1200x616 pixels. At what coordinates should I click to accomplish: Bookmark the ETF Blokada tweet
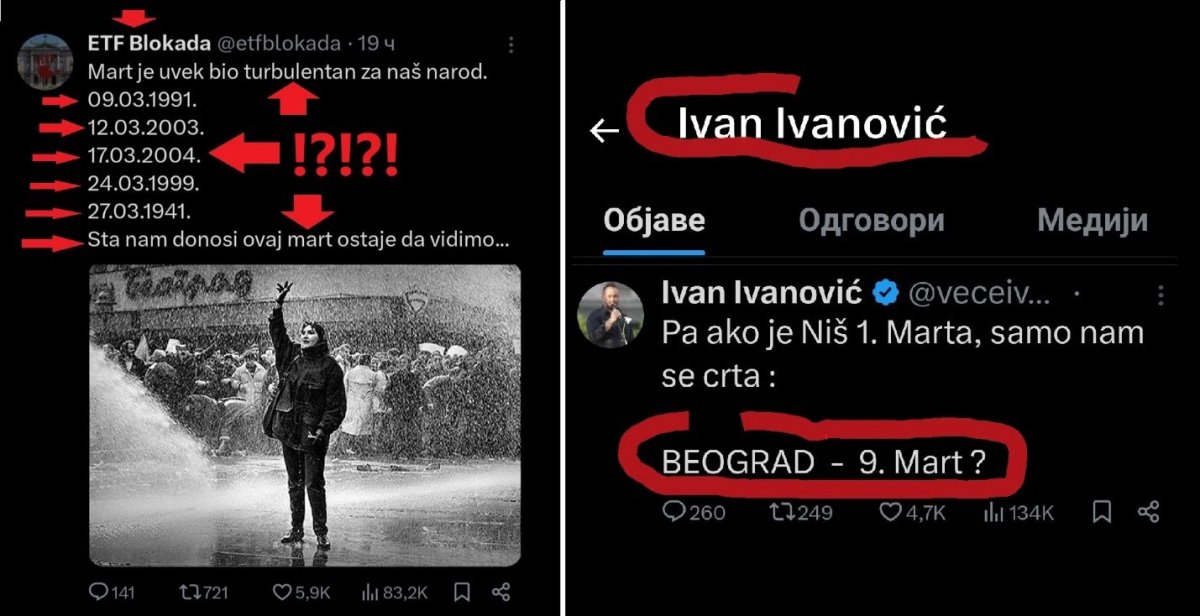click(463, 592)
